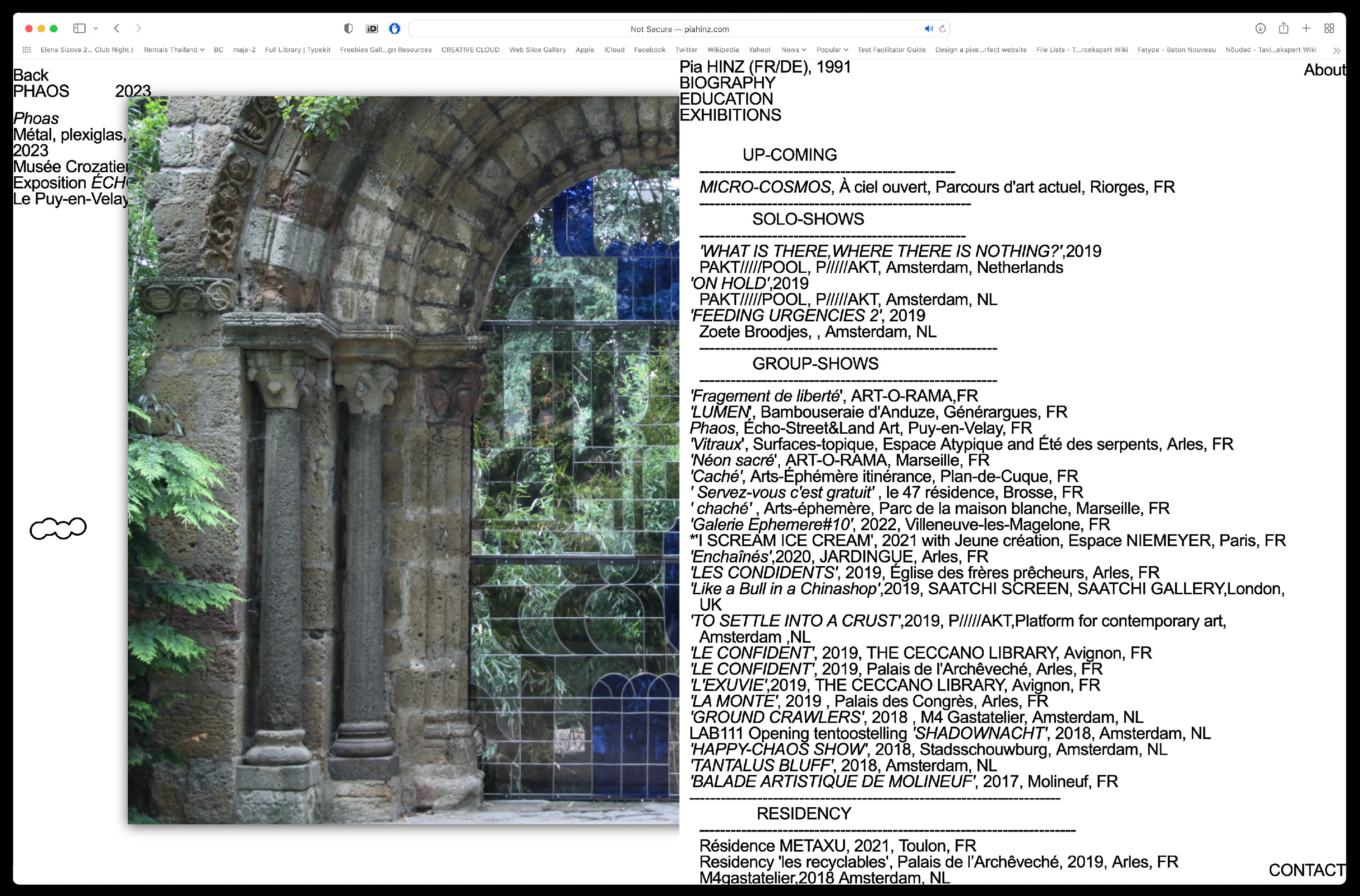The image size is (1360, 896).
Task: Open CREATIVE CLOUD bookmark
Action: pos(470,50)
